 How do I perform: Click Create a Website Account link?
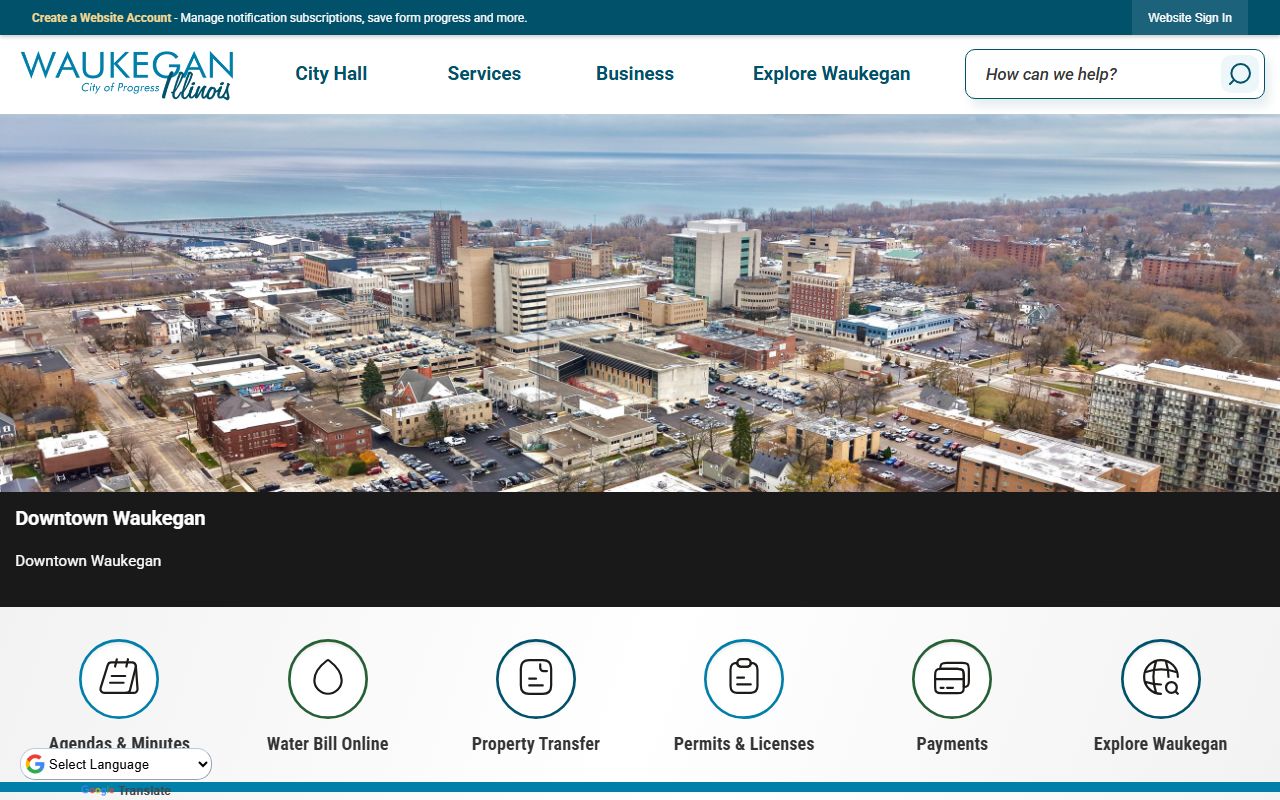pyautogui.click(x=102, y=18)
